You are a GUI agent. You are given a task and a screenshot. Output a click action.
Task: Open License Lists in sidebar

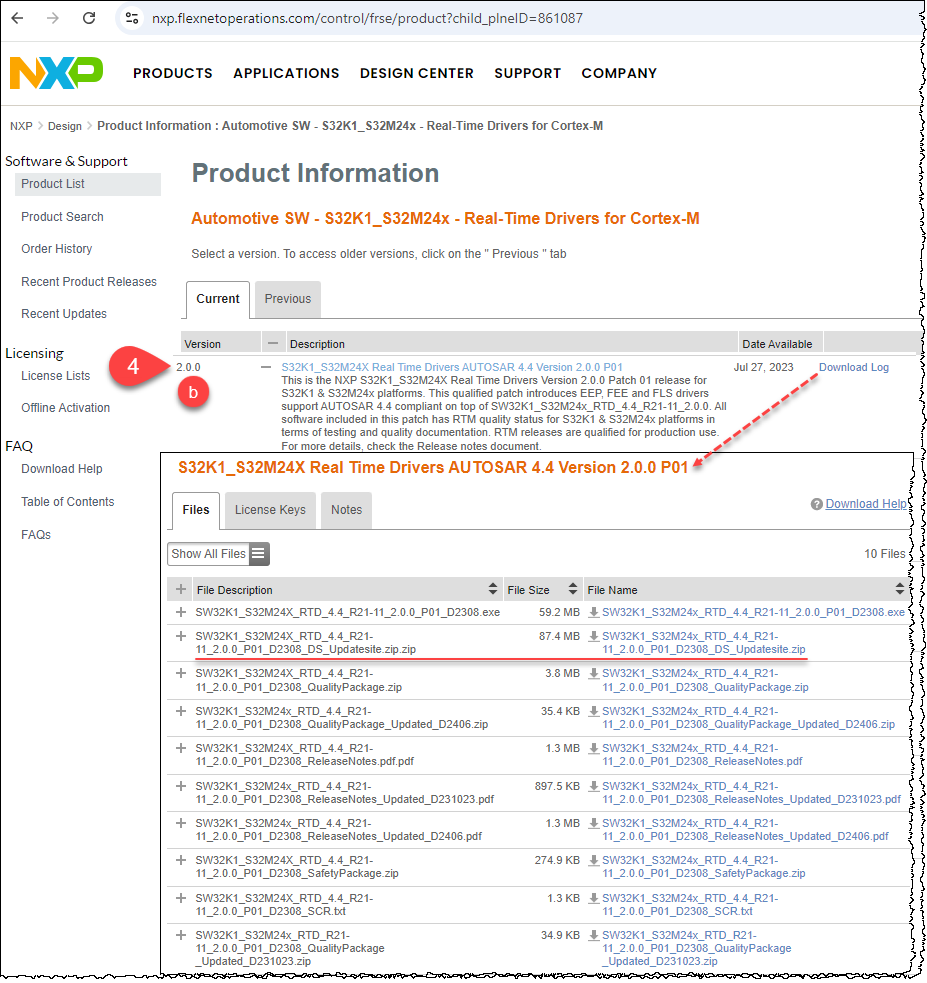(56, 376)
